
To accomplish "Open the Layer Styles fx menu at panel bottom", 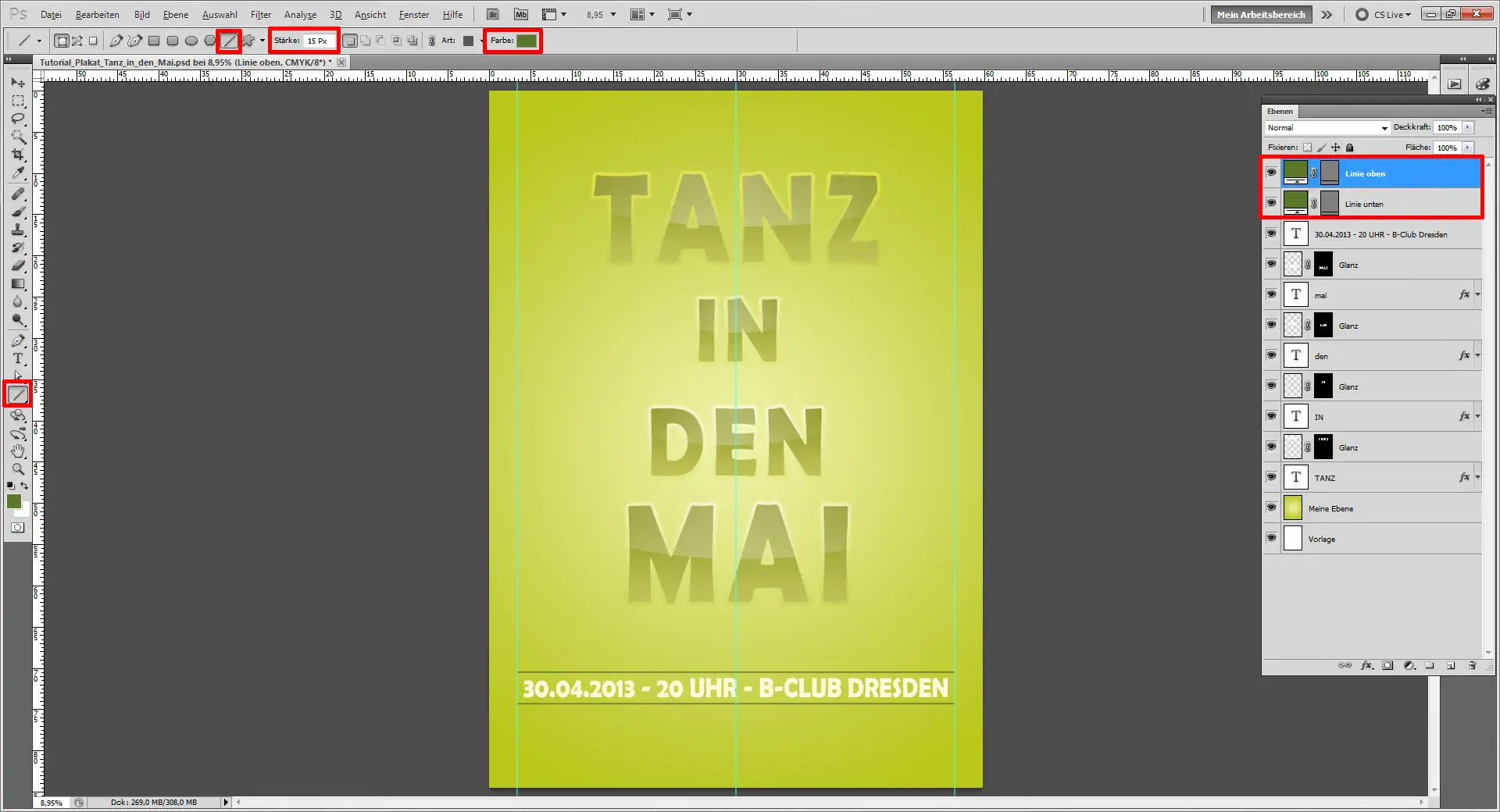I will [1367, 665].
